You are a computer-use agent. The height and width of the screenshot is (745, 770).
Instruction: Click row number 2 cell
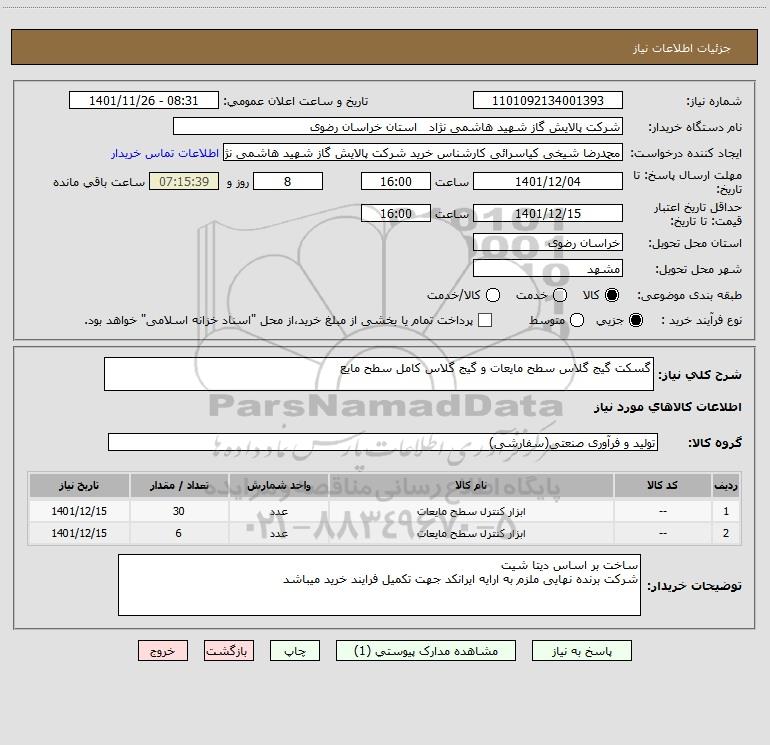click(x=726, y=533)
